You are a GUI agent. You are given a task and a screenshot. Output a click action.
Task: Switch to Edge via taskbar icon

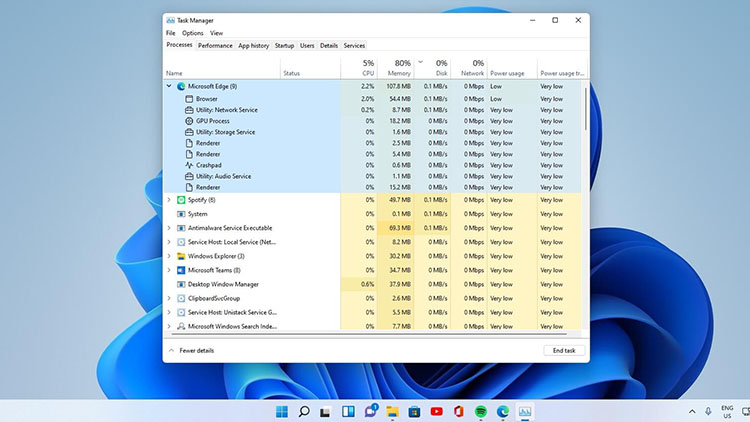tap(503, 411)
